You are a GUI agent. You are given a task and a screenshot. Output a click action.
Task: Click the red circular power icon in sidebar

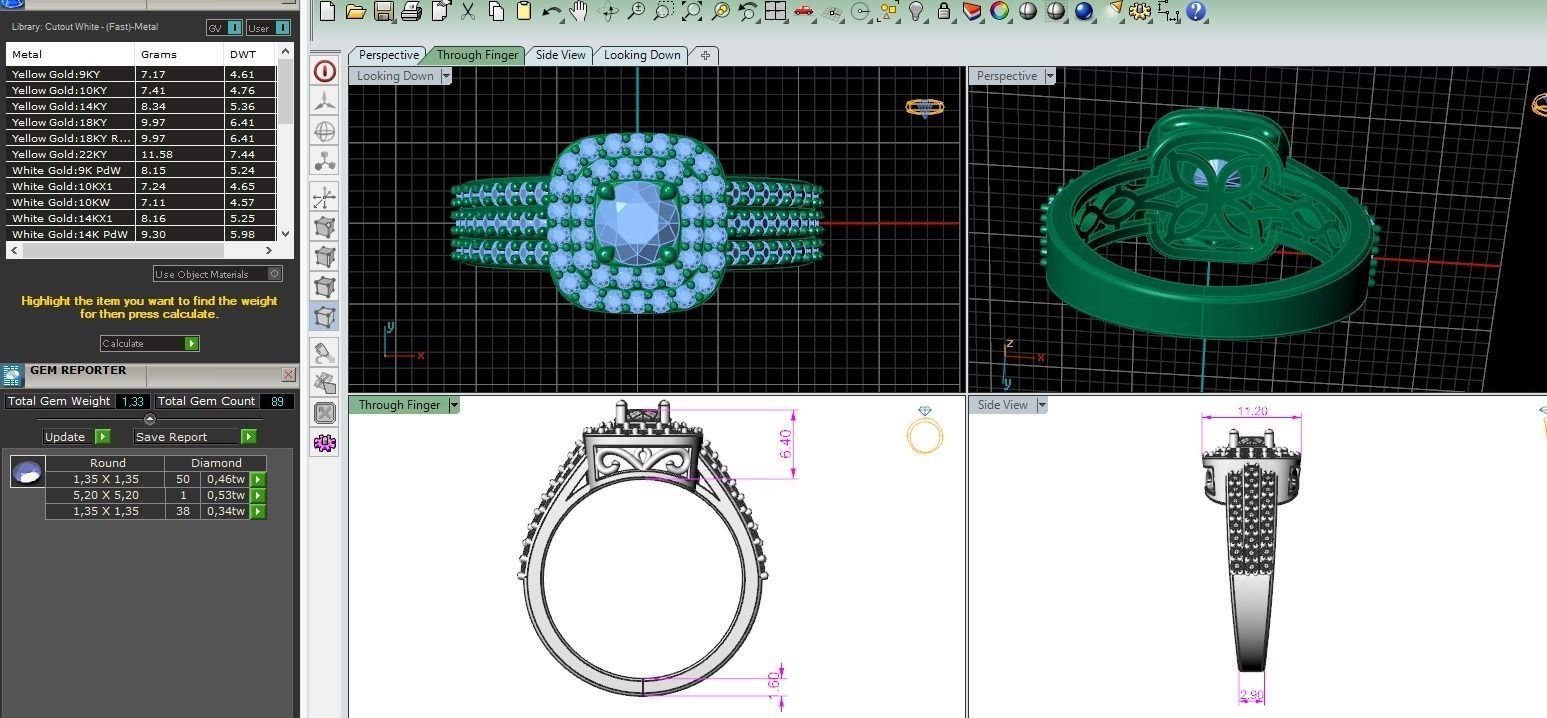(325, 71)
